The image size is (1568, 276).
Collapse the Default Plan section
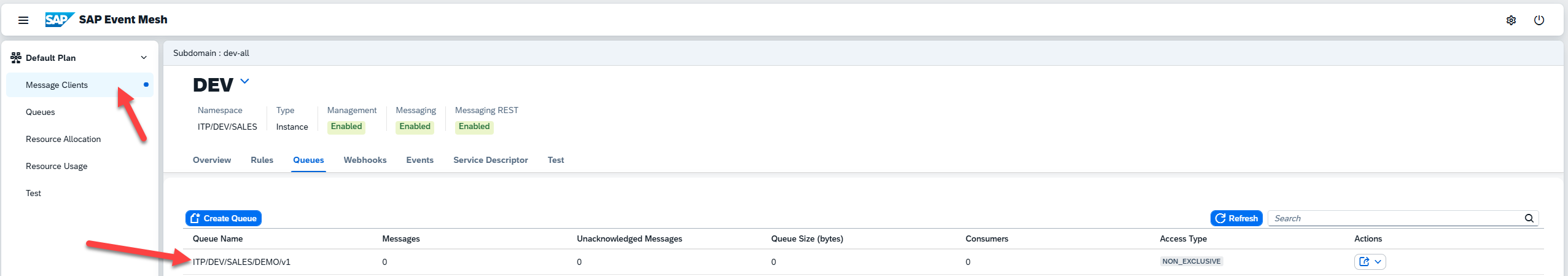(144, 58)
